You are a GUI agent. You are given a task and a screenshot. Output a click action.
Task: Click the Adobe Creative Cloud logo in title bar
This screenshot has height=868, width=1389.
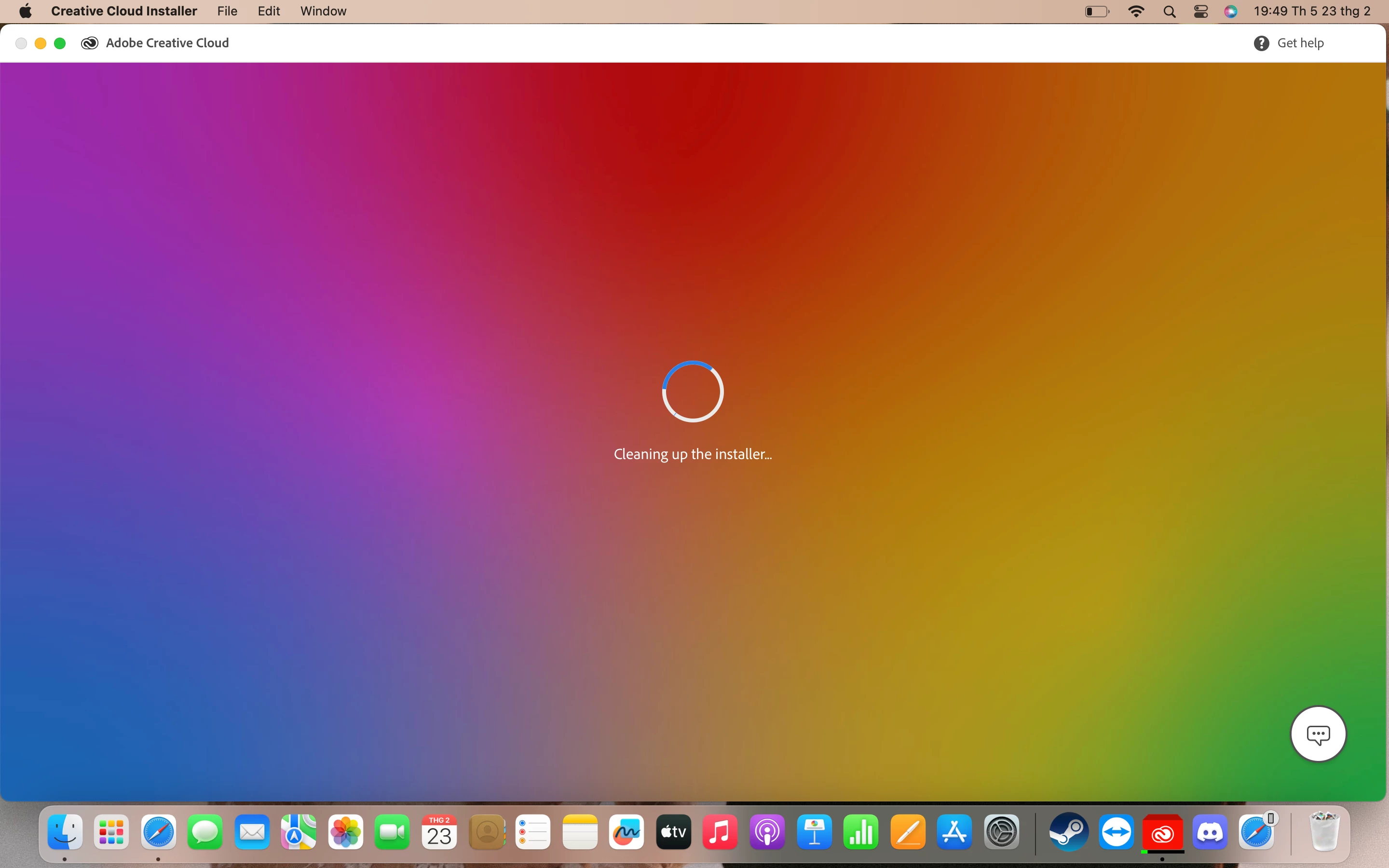90,43
